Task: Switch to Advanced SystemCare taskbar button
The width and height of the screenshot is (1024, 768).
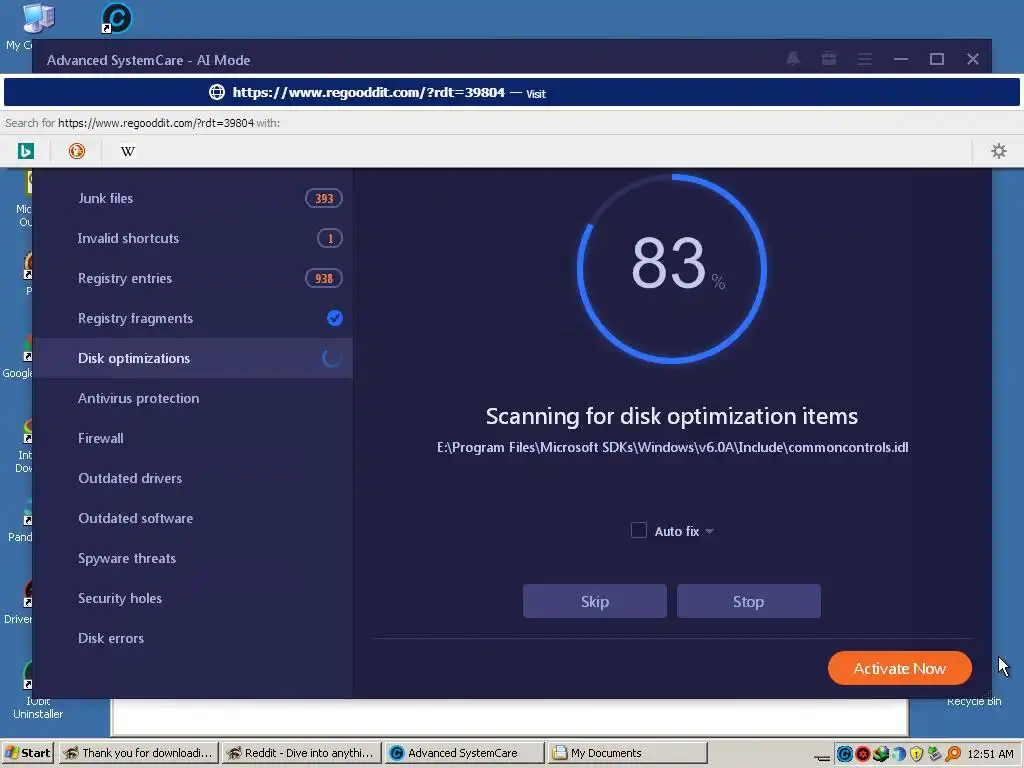Action: coord(464,753)
